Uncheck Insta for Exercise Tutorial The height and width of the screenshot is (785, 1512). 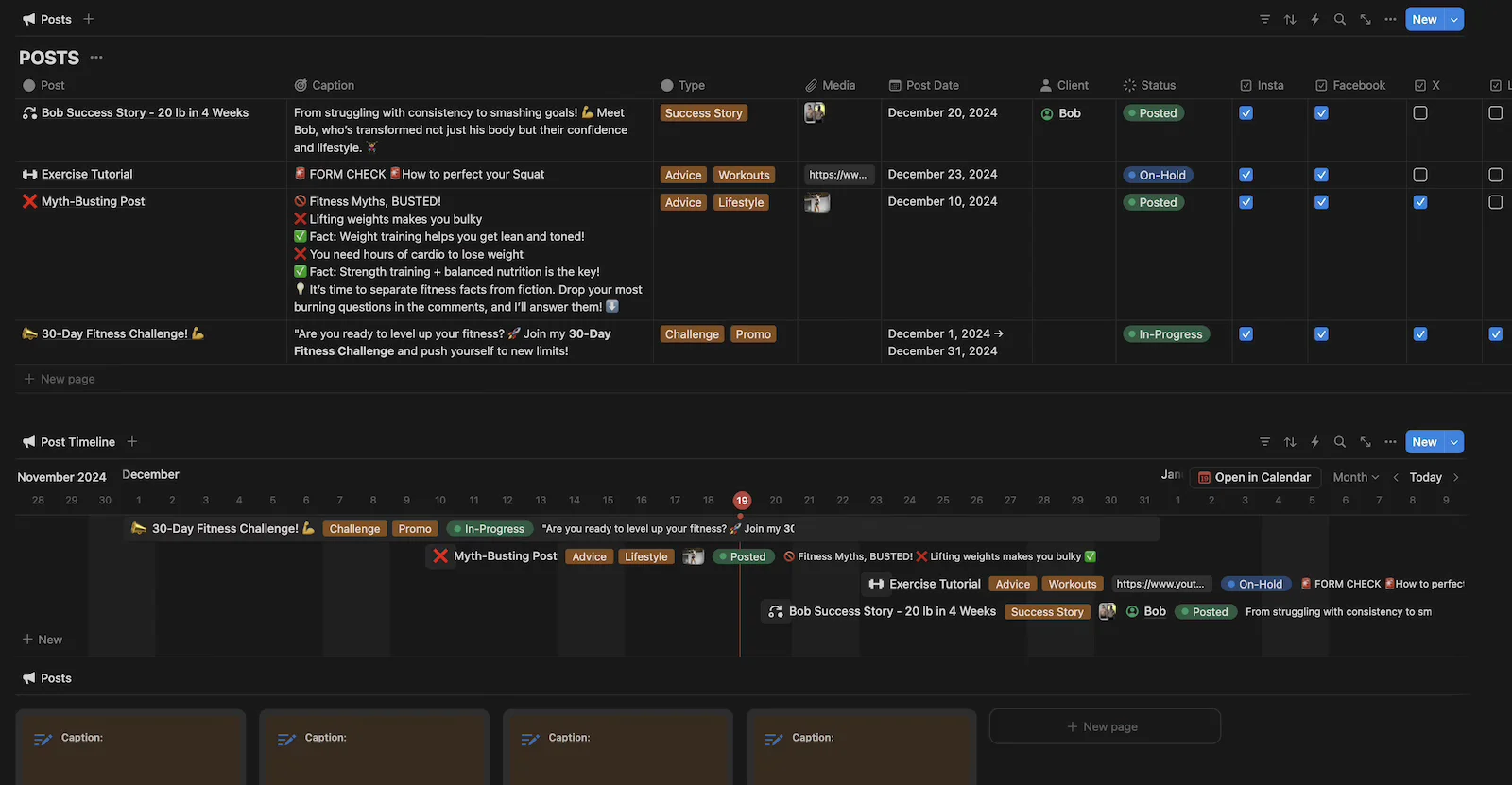tap(1246, 175)
